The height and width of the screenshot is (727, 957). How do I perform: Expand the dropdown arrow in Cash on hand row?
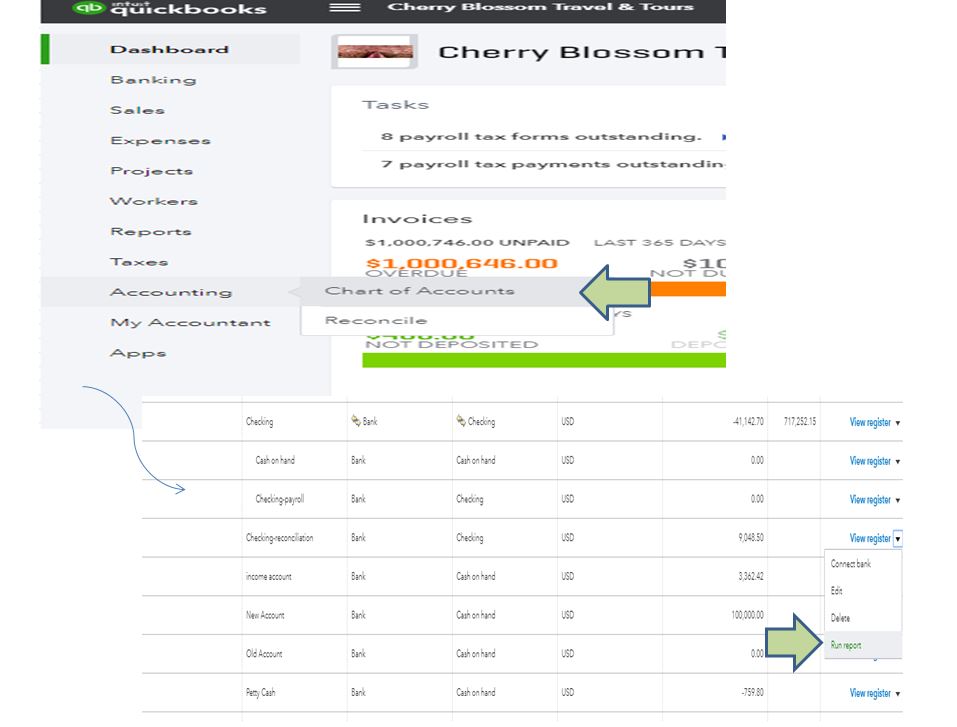[x=898, y=461]
